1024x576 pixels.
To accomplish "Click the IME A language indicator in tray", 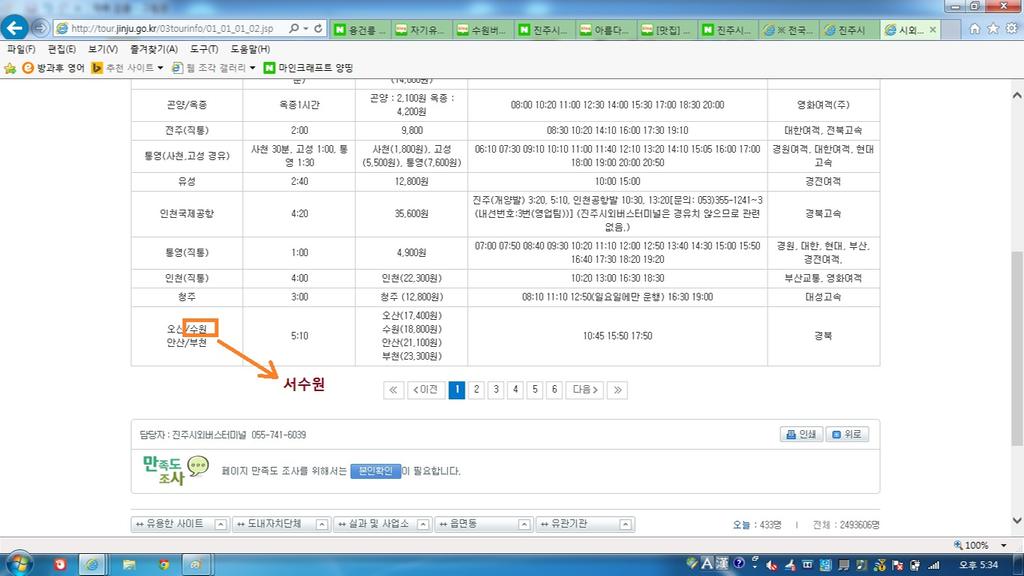I will coord(707,564).
